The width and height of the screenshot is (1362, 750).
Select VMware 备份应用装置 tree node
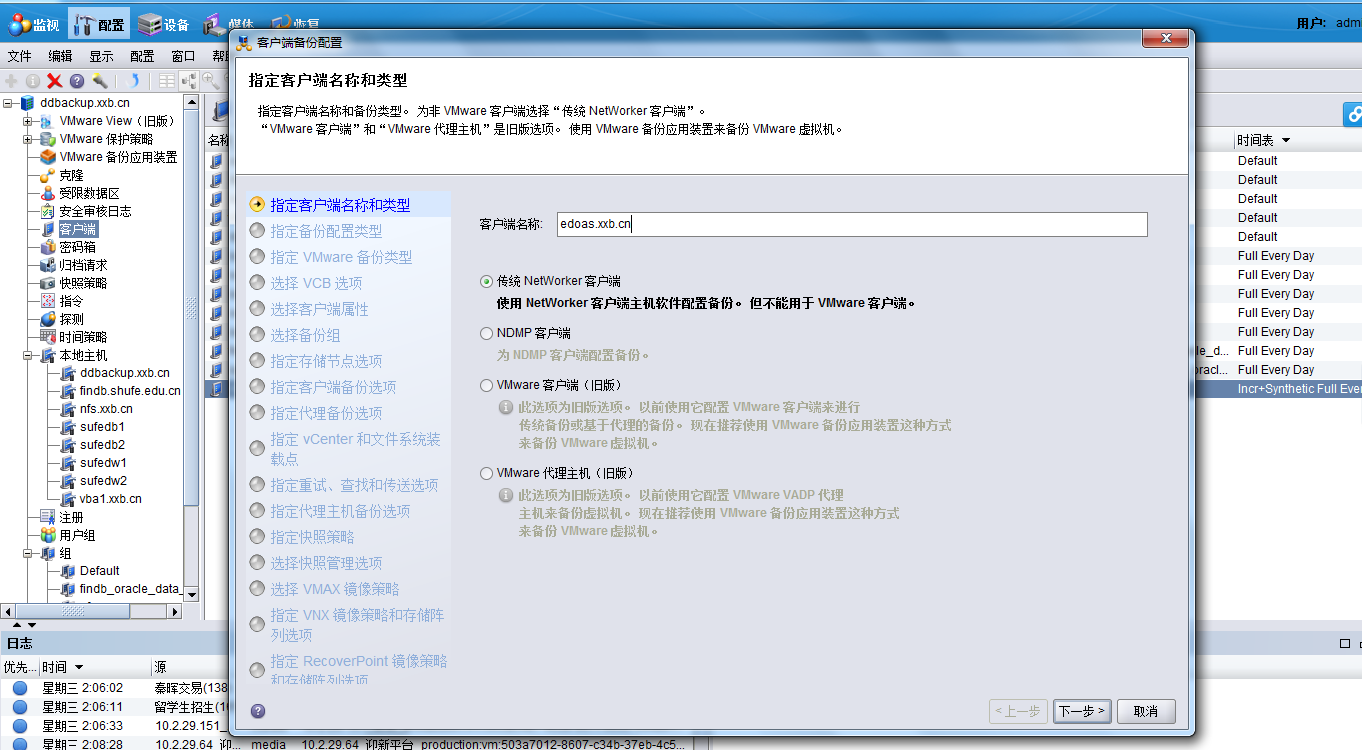click(118, 157)
